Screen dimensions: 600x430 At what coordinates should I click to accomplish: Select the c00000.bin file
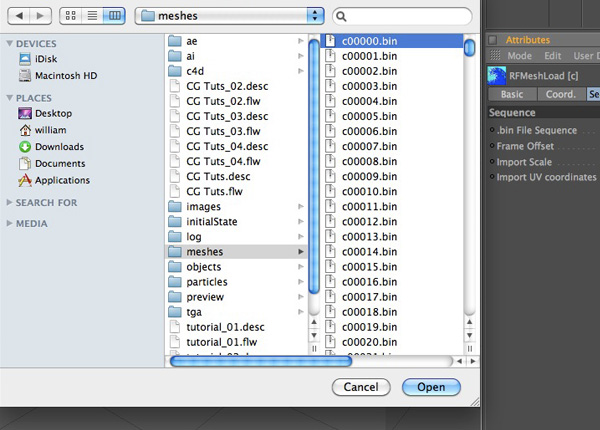click(x=392, y=41)
